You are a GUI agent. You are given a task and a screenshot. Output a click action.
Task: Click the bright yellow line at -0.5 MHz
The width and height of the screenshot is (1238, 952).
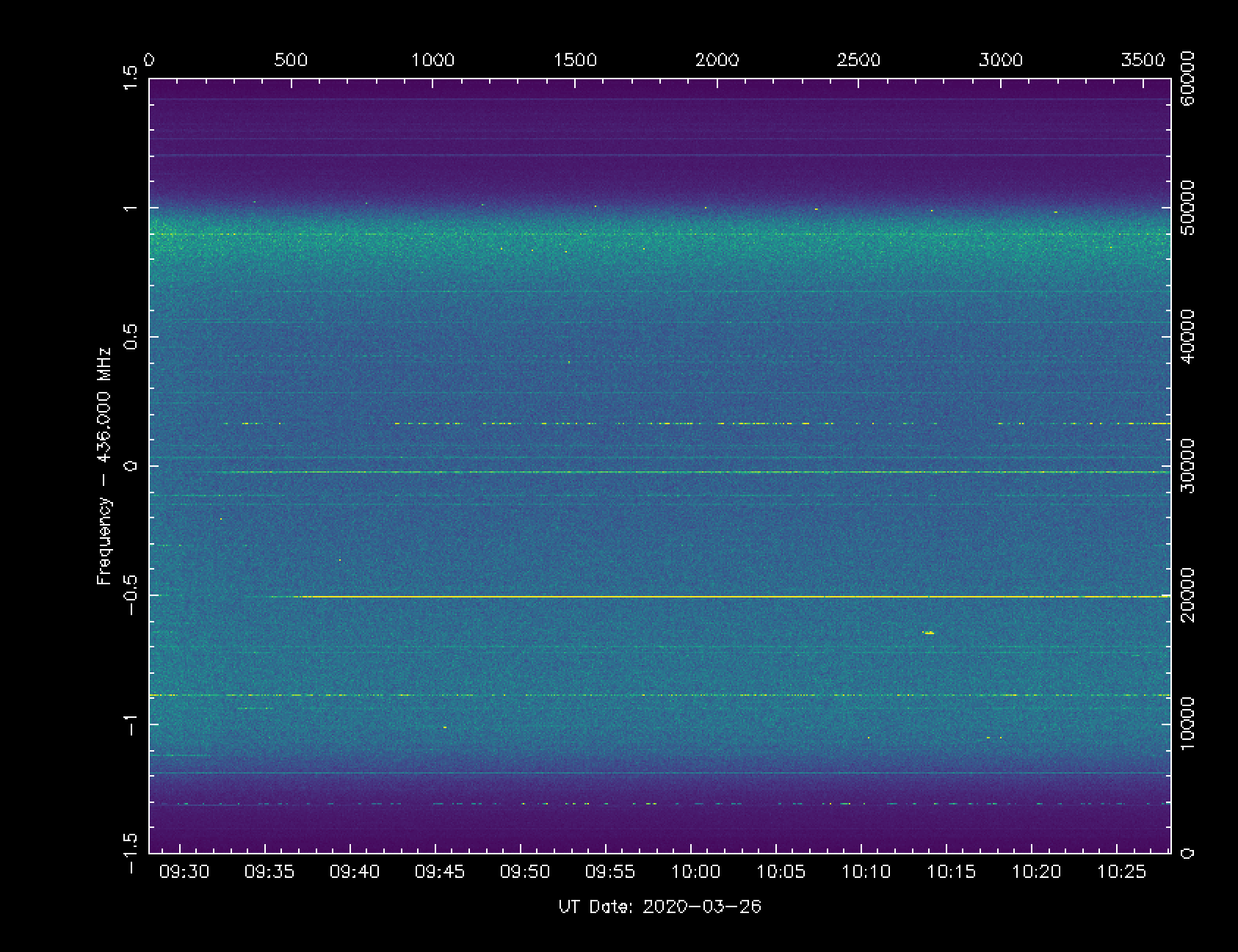[x=661, y=597]
